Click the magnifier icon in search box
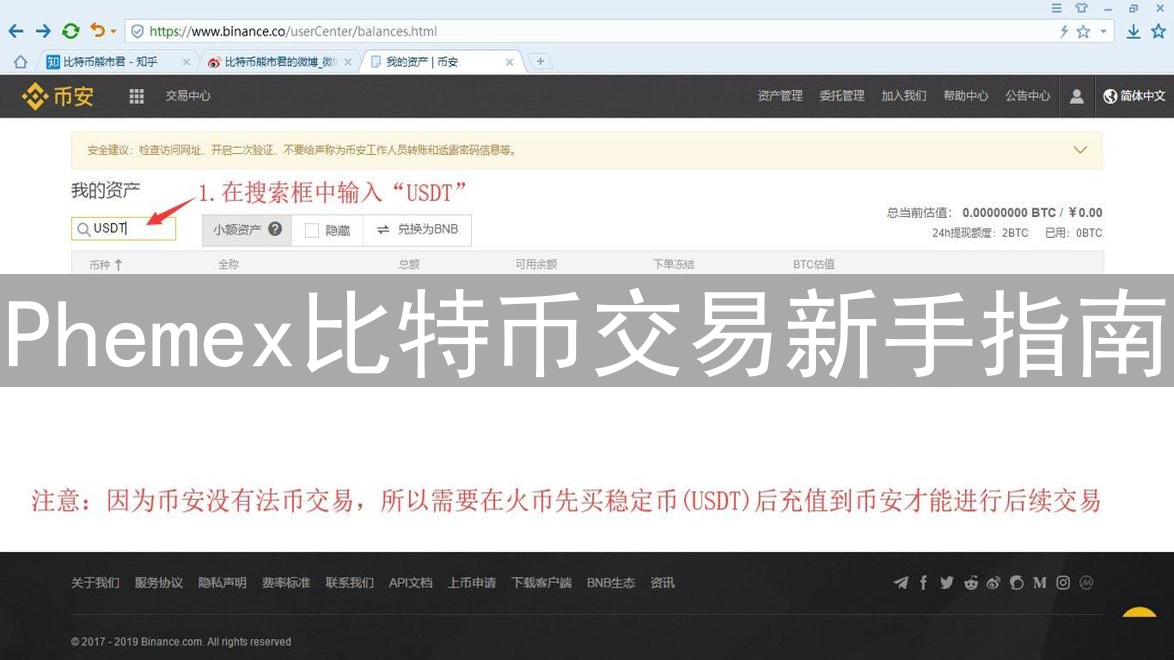Image resolution: width=1174 pixels, height=660 pixels. 83,229
